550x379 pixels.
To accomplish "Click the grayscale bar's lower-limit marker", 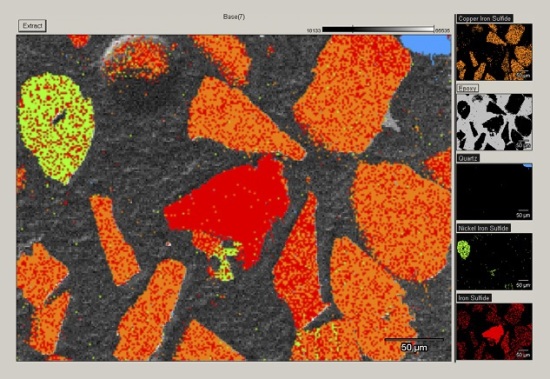I will click(353, 29).
